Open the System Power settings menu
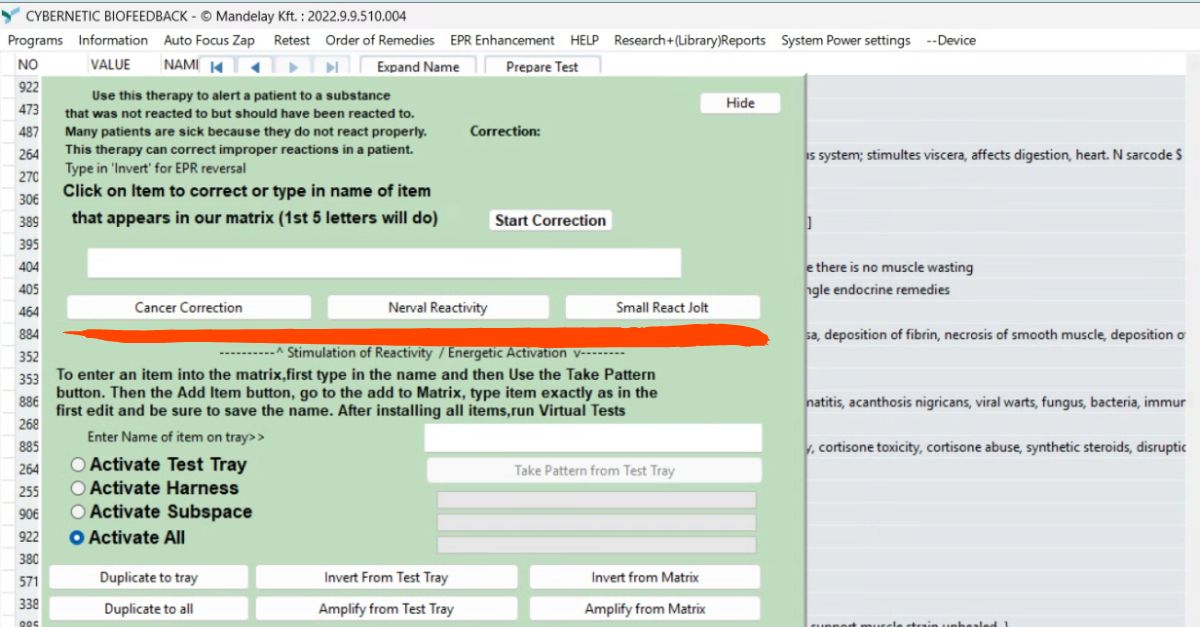The height and width of the screenshot is (627, 1200). [845, 40]
